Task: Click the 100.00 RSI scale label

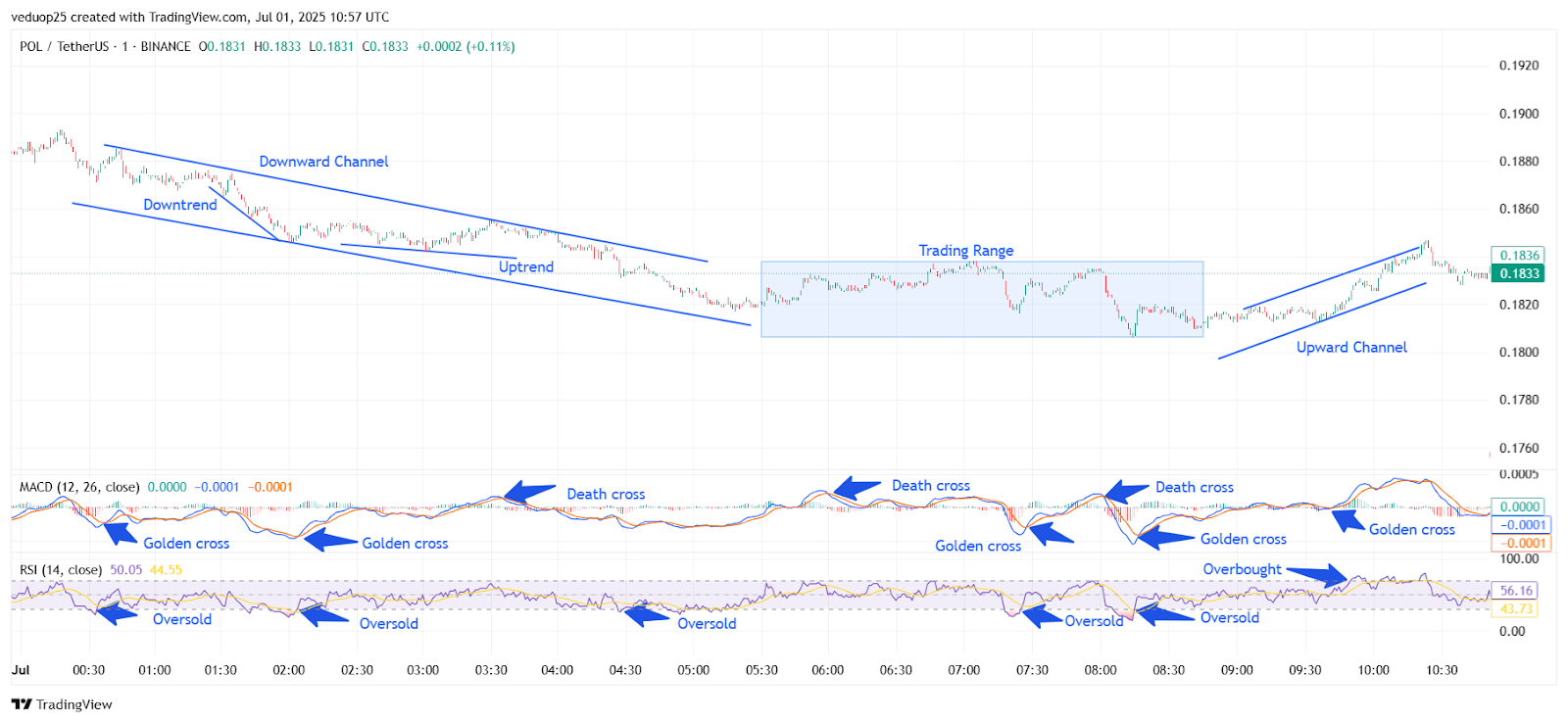Action: (x=1519, y=559)
